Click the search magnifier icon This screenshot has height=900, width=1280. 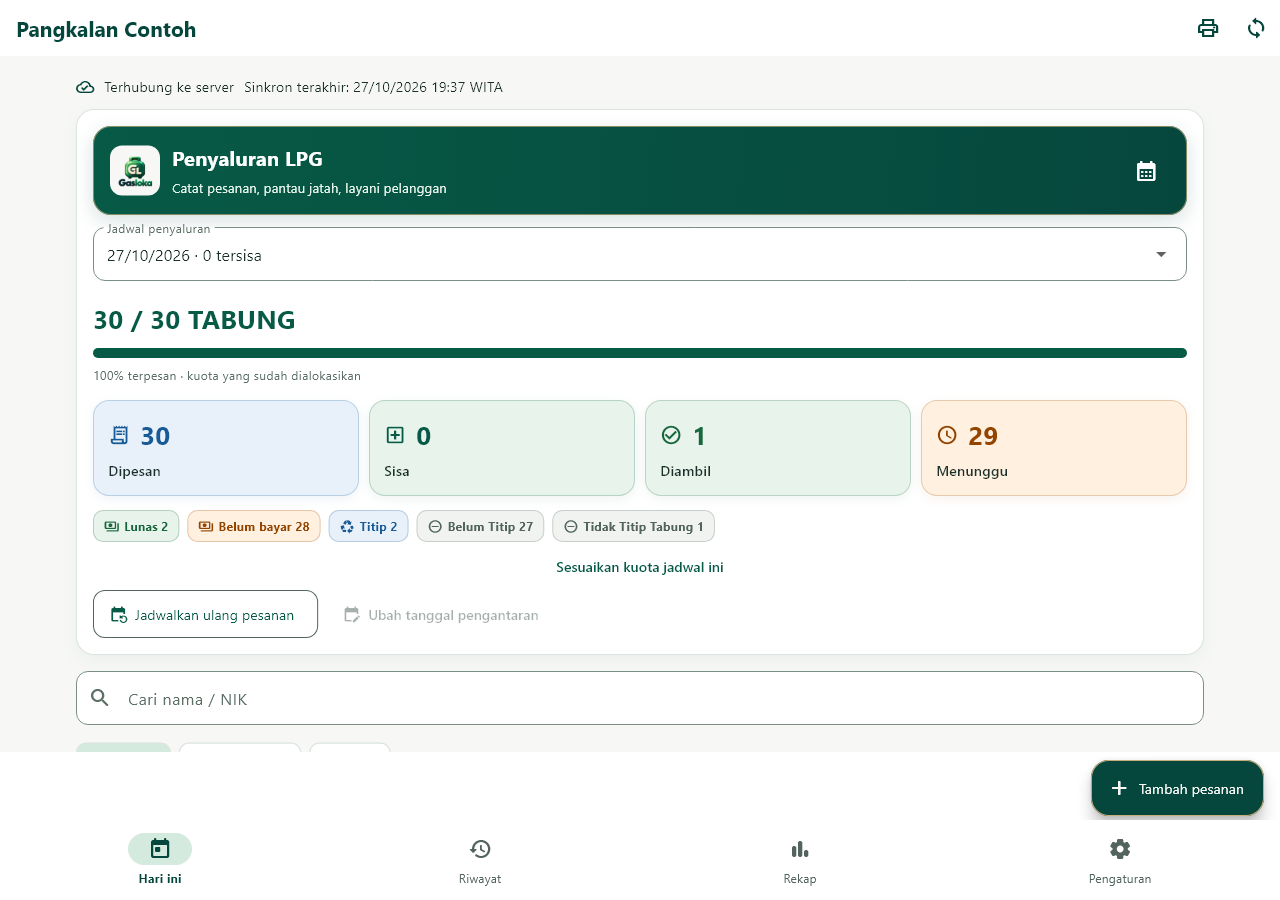(100, 698)
